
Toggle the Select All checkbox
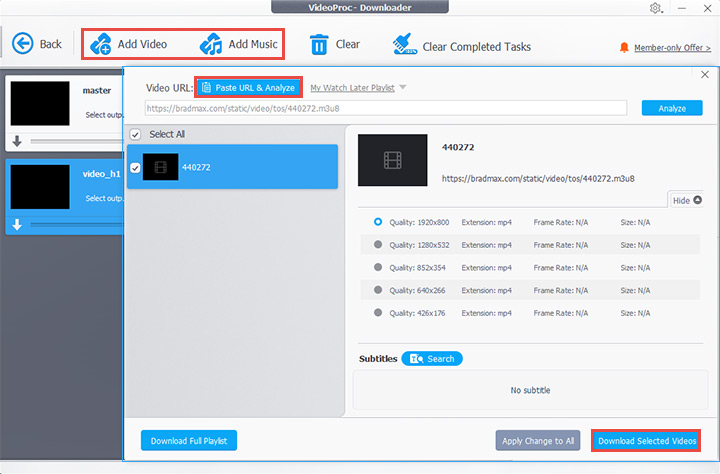coord(135,135)
